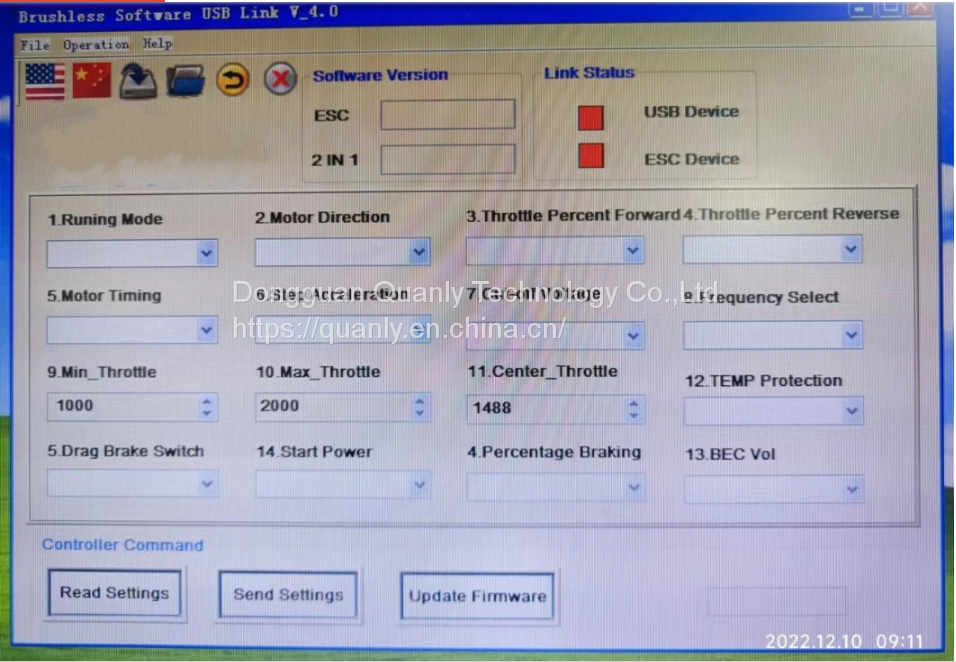The width and height of the screenshot is (956, 662).
Task: Click the red ESC Device status indicator
Action: tap(591, 156)
